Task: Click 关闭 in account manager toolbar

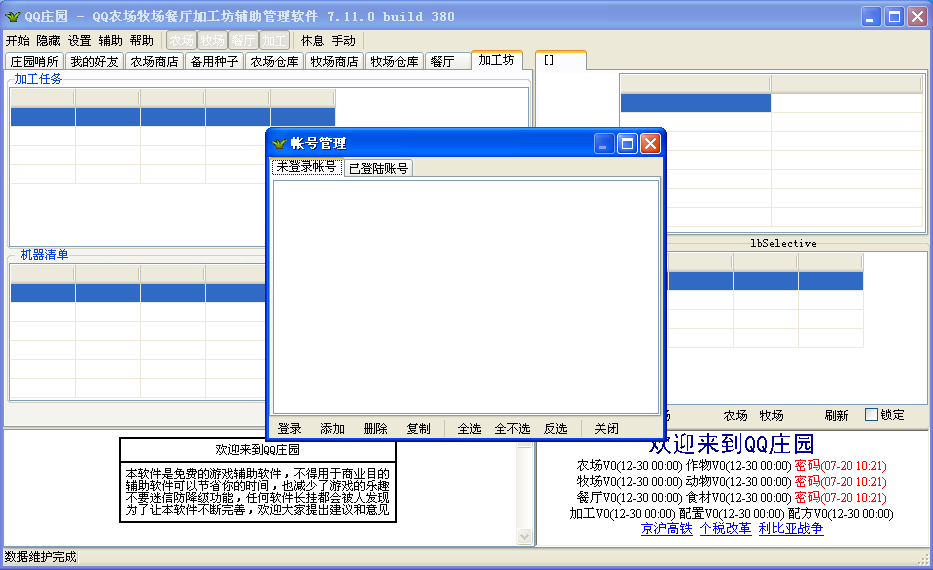Action: 606,428
